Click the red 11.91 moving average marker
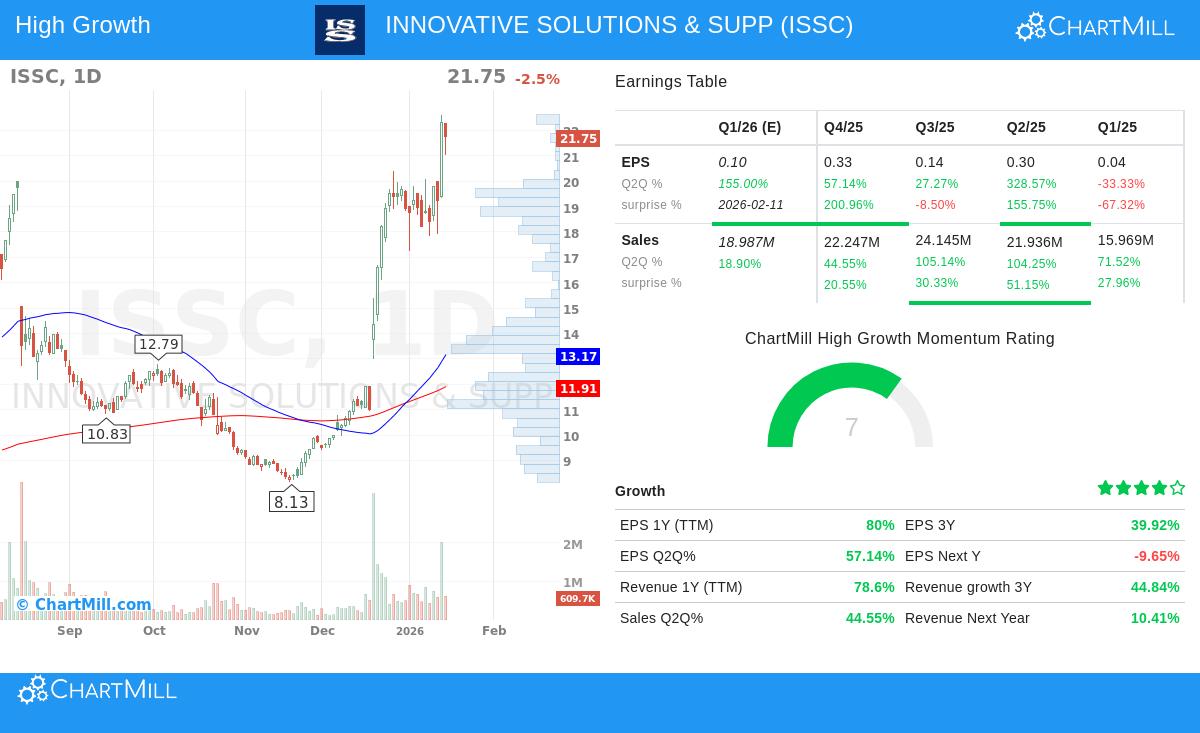Screen dimensions: 1200x733 pyautogui.click(x=578, y=389)
